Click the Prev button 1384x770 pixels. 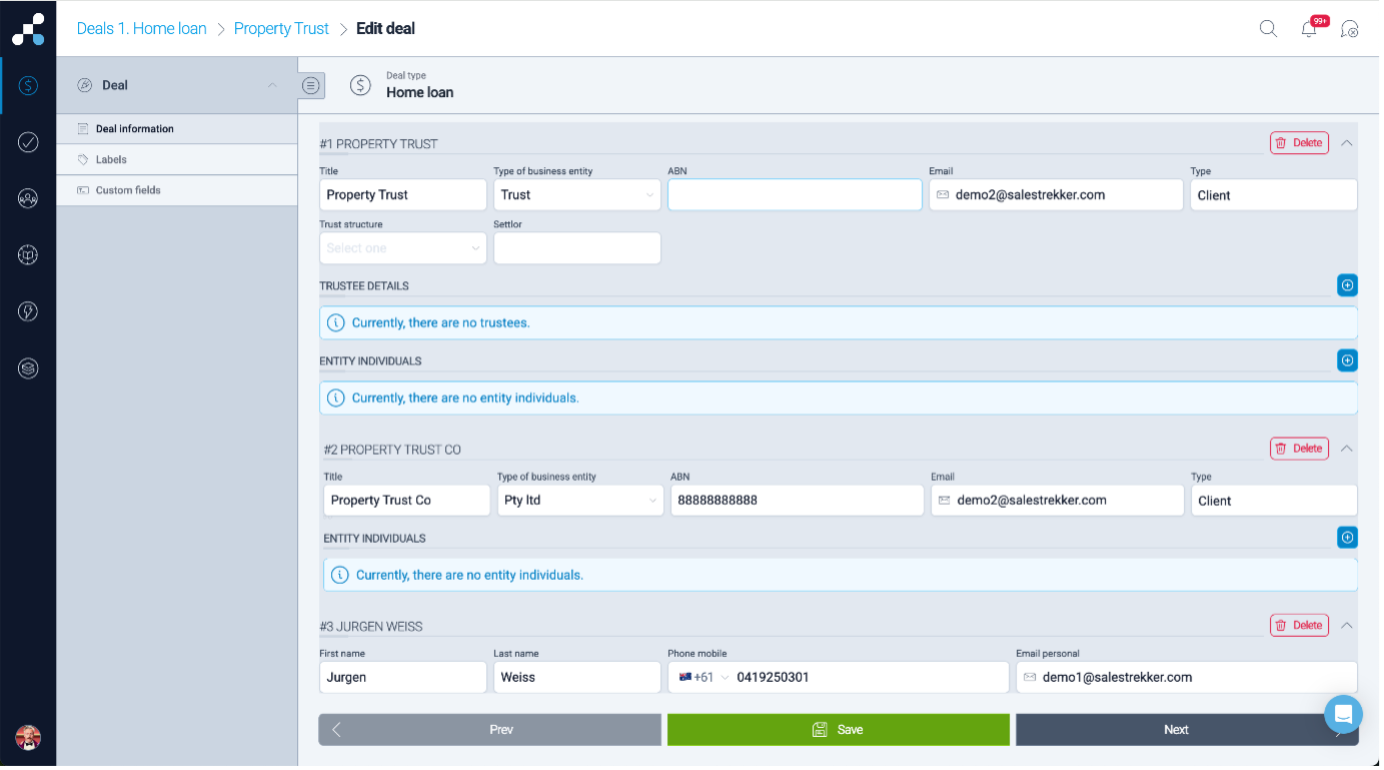(x=490, y=730)
